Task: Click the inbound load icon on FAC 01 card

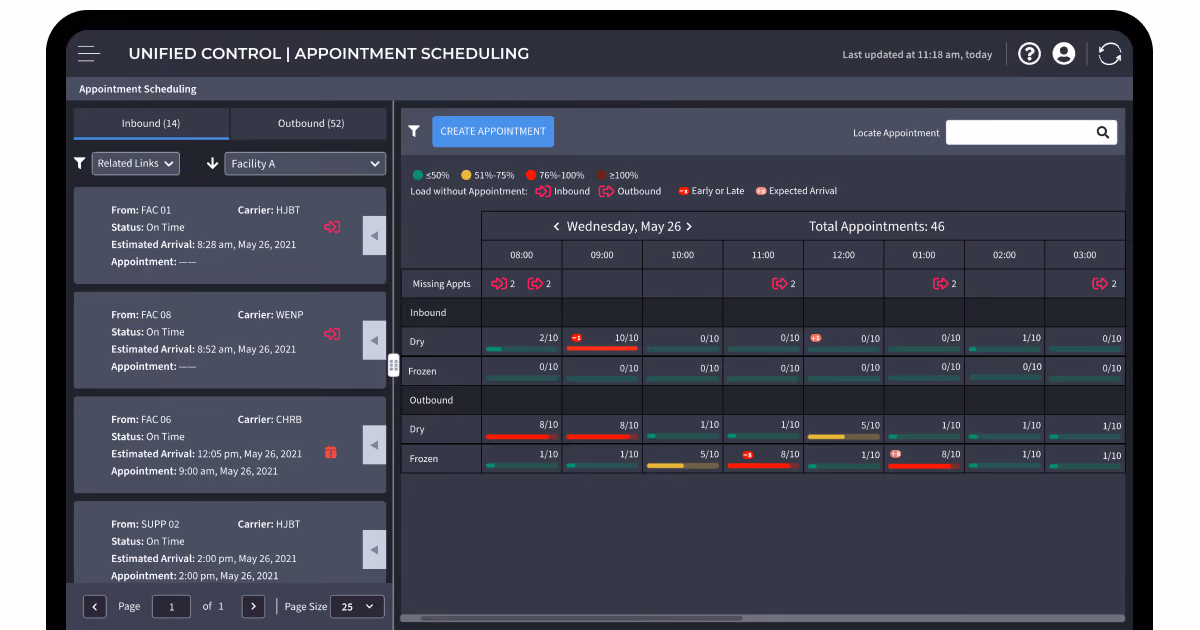Action: coord(332,227)
